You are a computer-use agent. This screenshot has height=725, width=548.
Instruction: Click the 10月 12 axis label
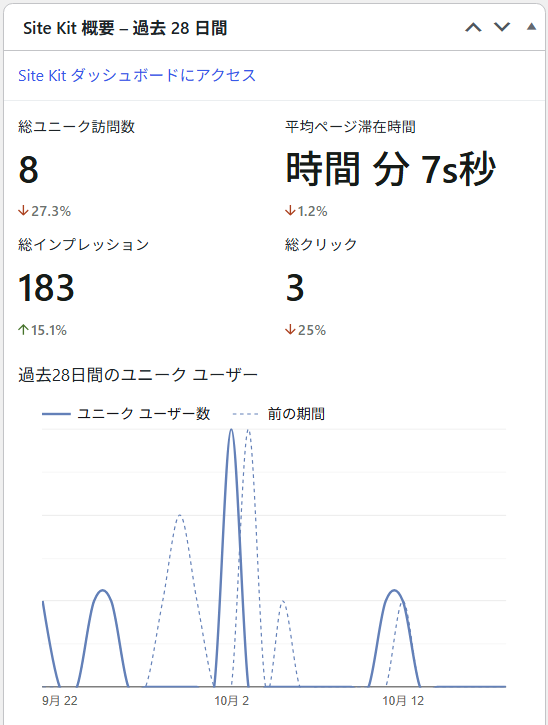tap(403, 701)
